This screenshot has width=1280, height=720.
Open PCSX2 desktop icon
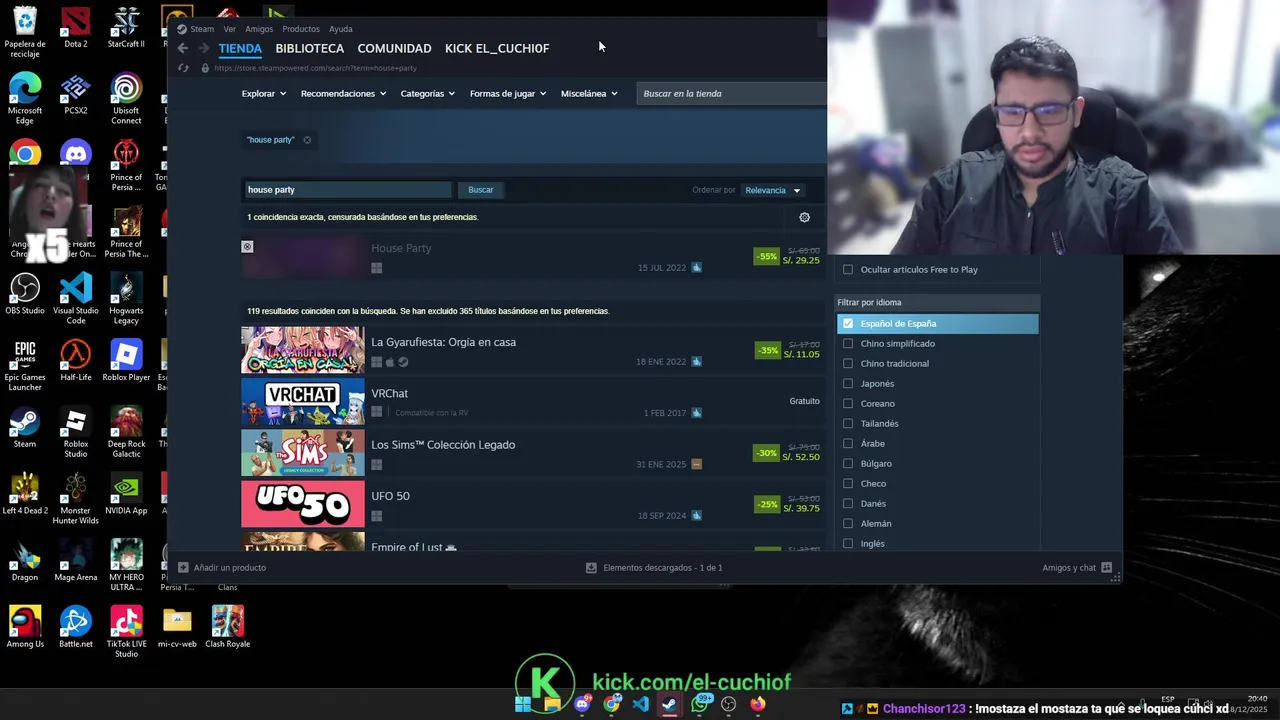76,95
